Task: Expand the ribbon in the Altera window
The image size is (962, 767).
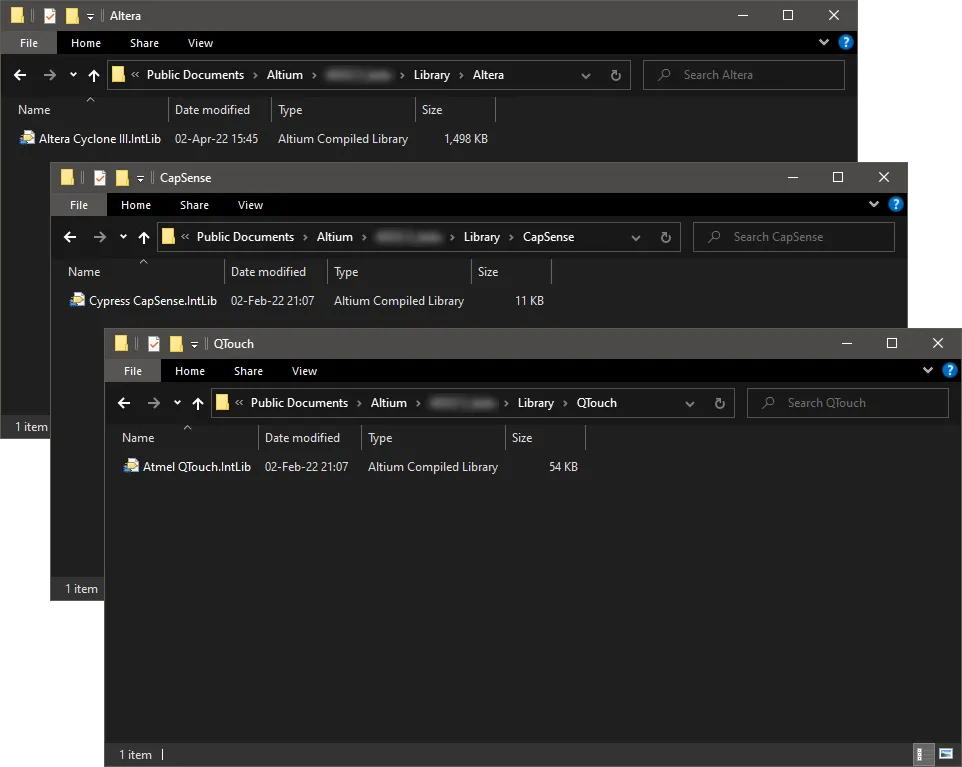Action: coord(824,42)
